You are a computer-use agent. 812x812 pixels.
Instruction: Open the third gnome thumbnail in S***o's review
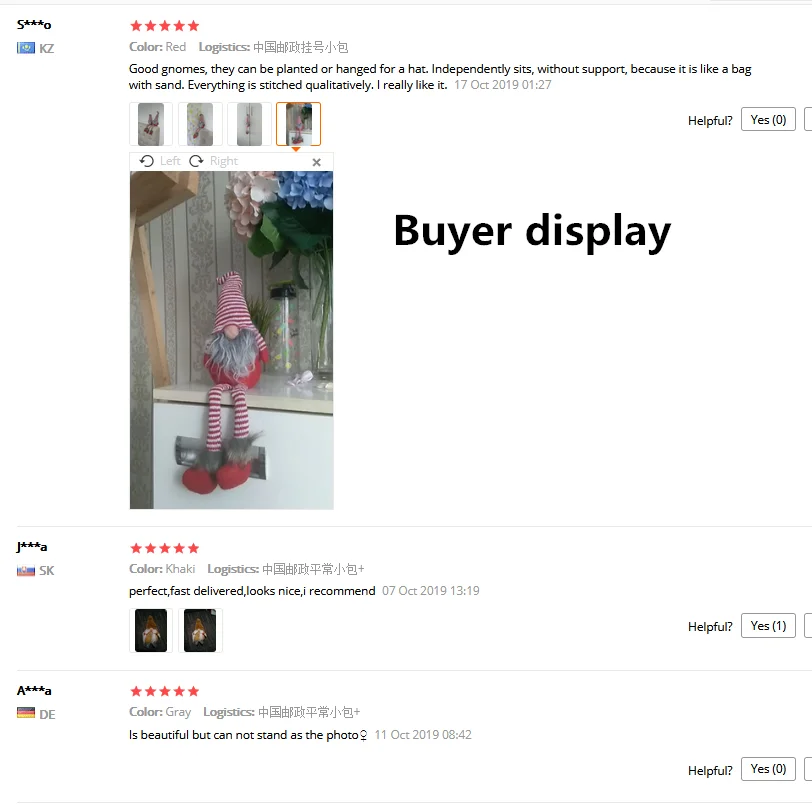pyautogui.click(x=249, y=124)
